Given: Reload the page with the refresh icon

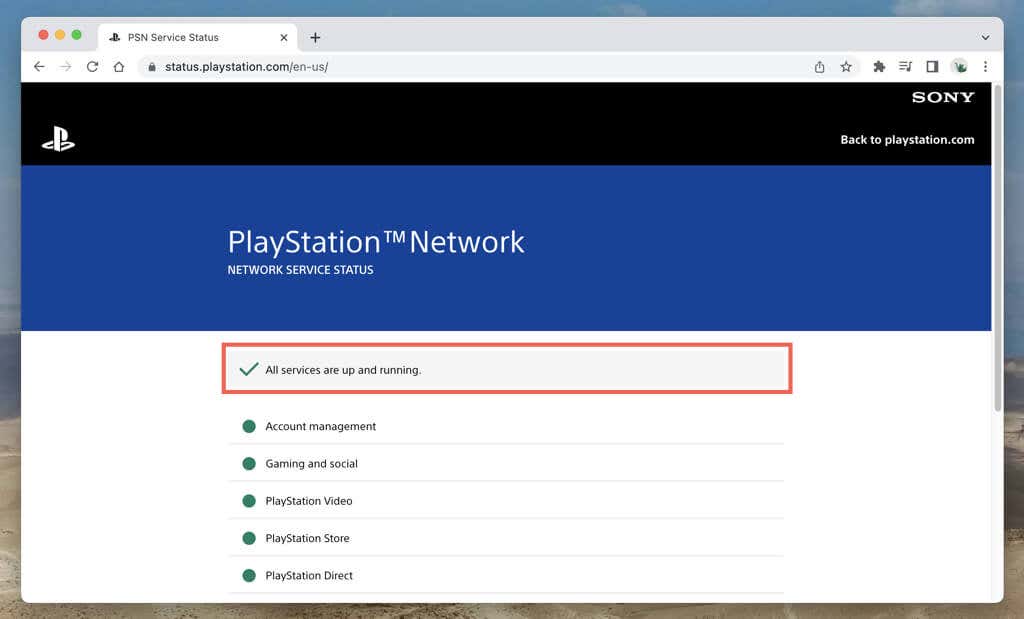Looking at the screenshot, I should point(92,66).
